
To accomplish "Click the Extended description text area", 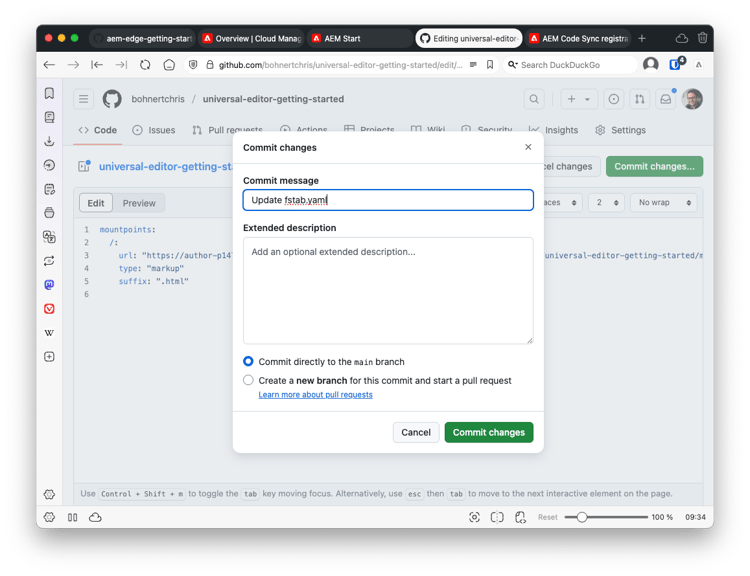I will coord(388,290).
